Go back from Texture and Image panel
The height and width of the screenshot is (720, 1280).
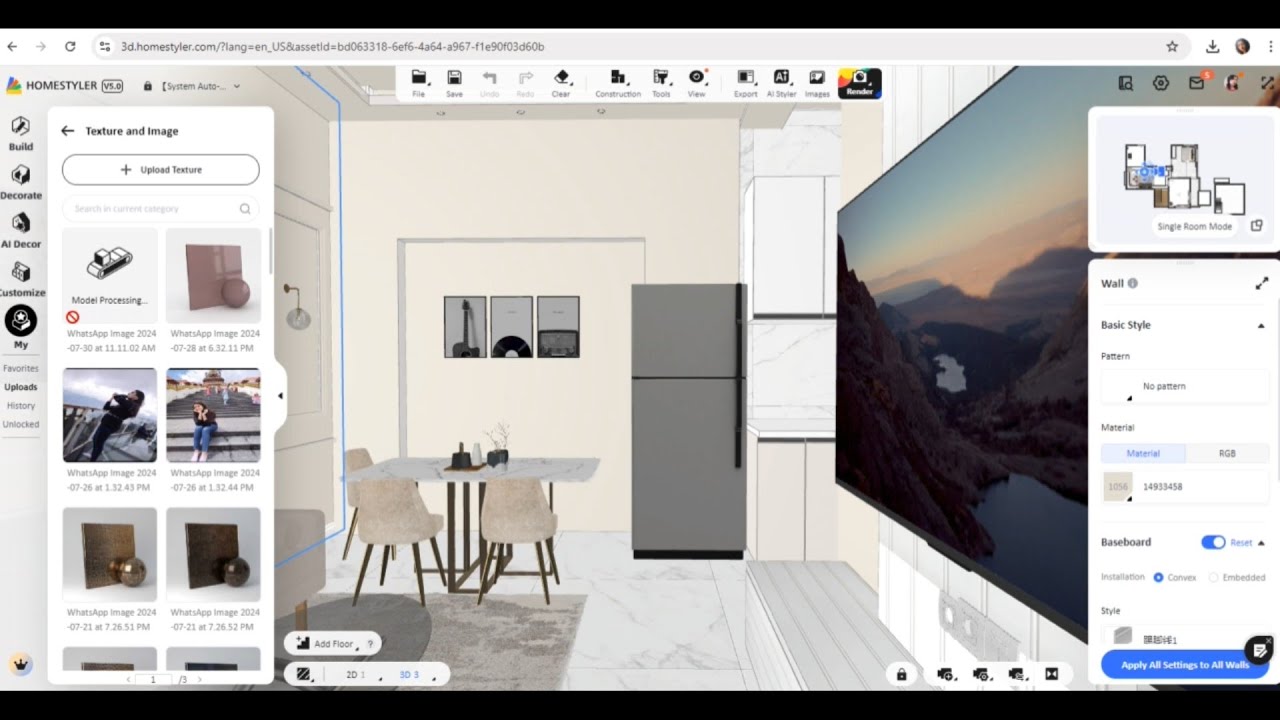67,131
